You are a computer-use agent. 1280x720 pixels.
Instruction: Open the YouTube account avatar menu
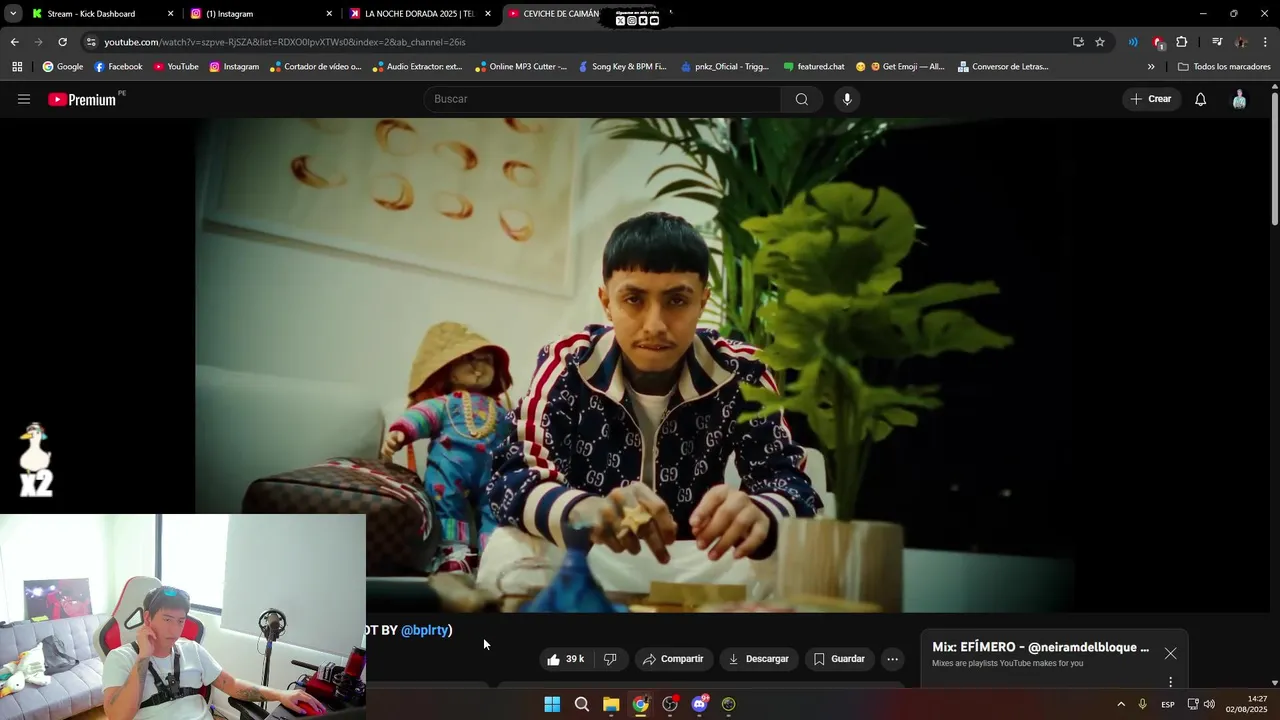pos(1239,99)
